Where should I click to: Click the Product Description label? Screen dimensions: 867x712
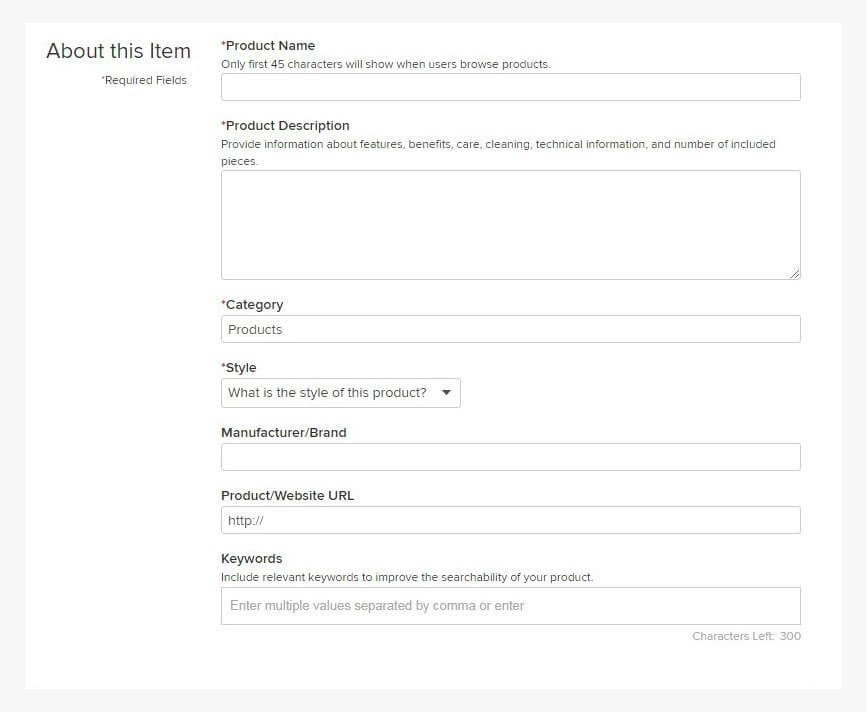tap(284, 125)
